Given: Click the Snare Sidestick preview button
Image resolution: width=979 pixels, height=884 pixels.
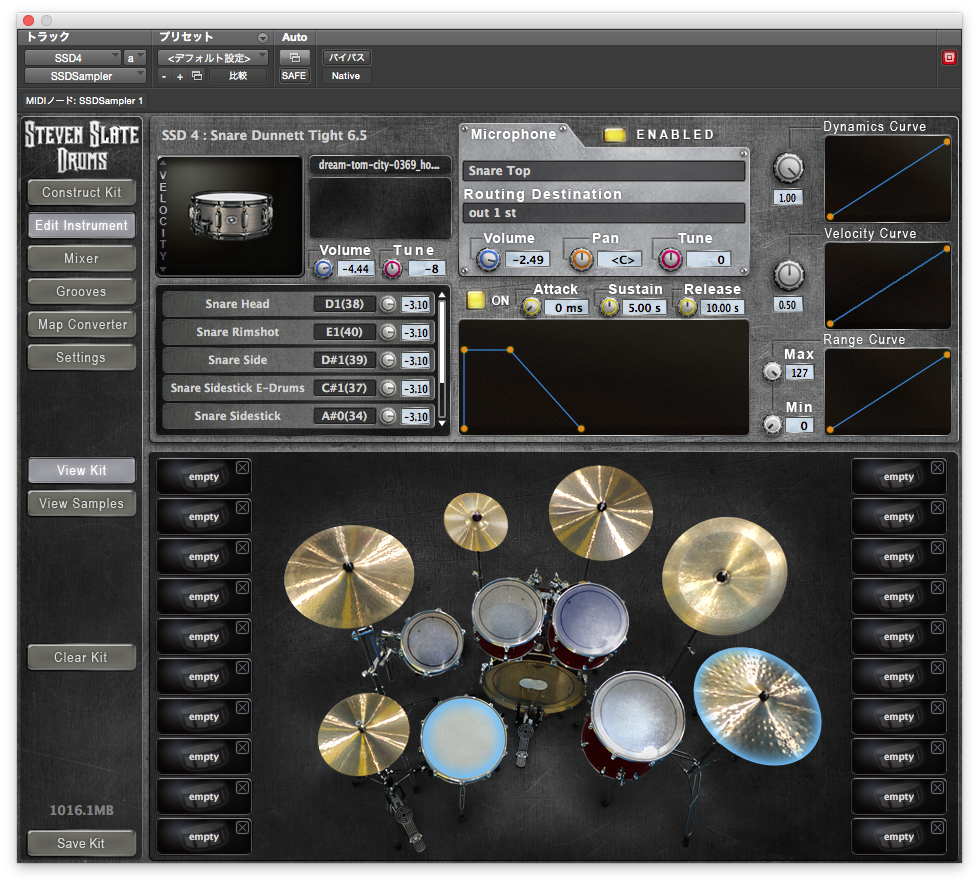Looking at the screenshot, I should (388, 416).
